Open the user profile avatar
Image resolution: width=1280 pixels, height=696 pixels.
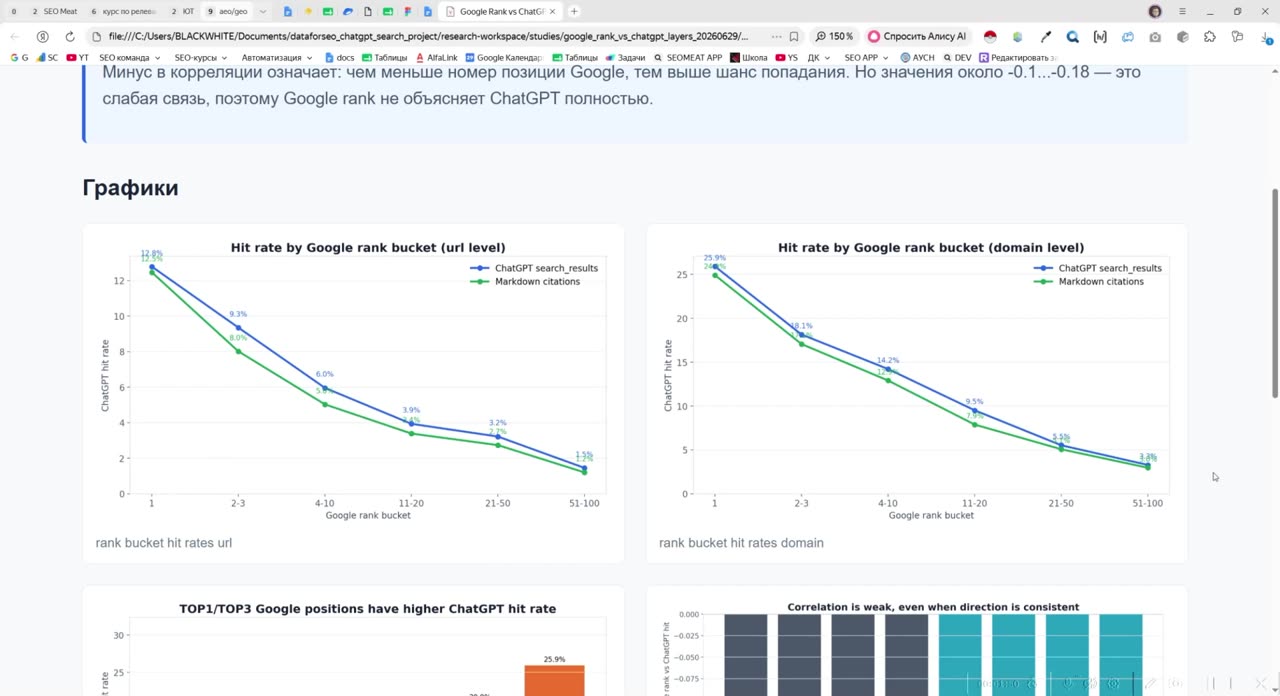(x=1155, y=12)
